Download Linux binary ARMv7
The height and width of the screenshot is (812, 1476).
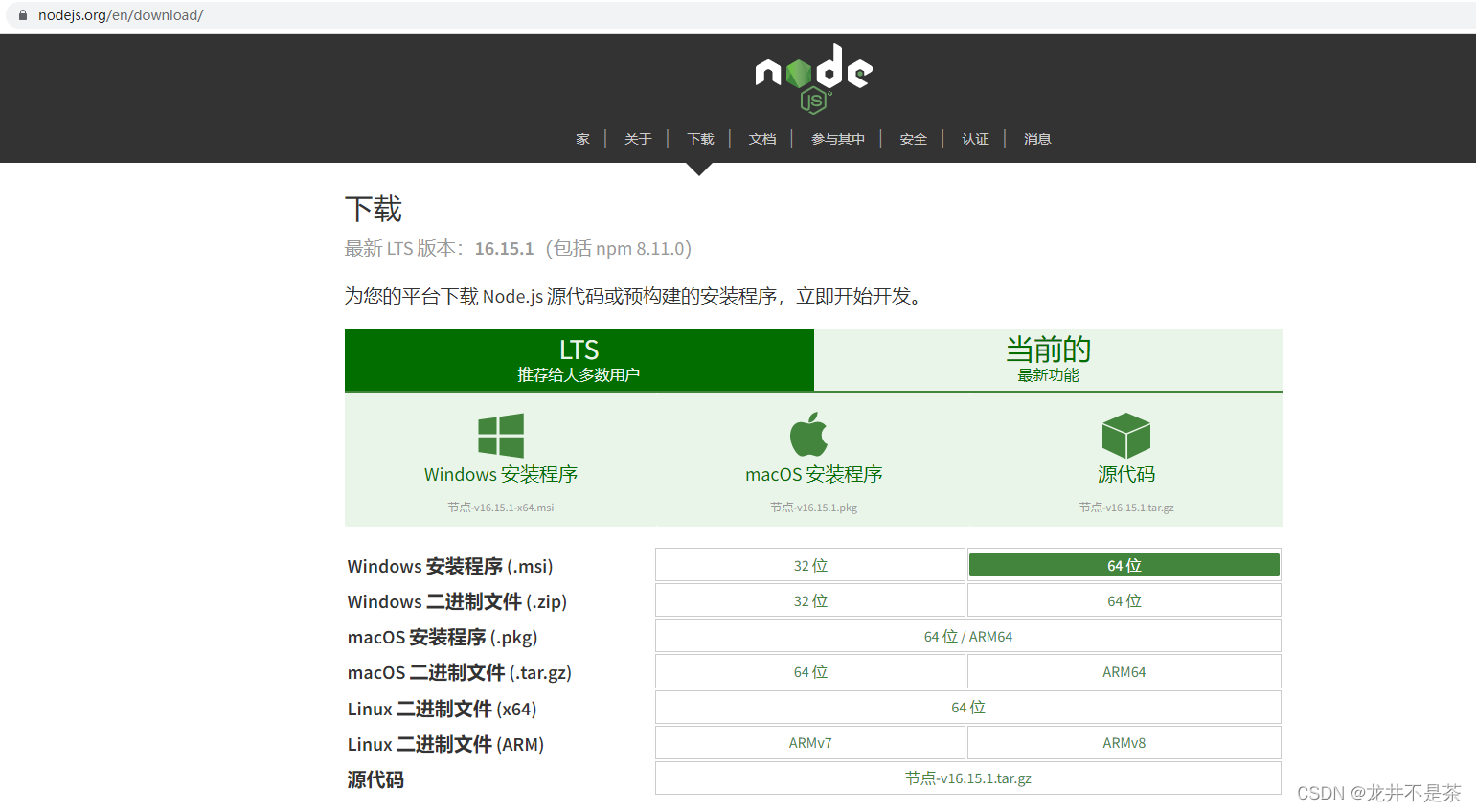tap(810, 742)
